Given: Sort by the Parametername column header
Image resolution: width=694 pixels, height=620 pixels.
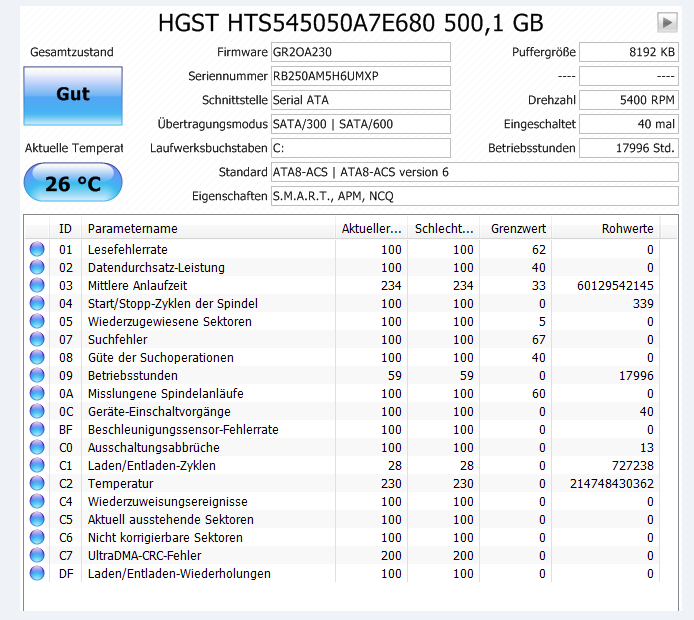Looking at the screenshot, I should pyautogui.click(x=208, y=229).
